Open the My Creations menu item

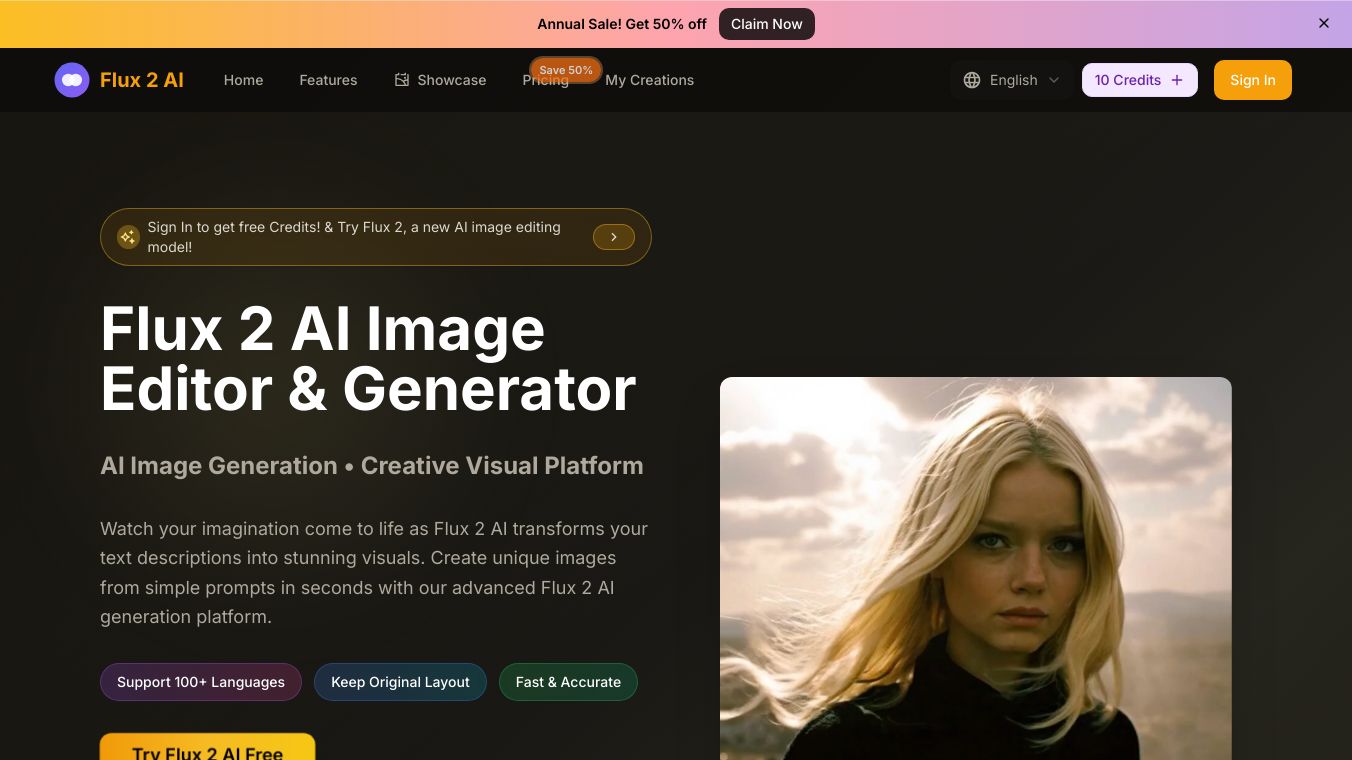(x=650, y=80)
